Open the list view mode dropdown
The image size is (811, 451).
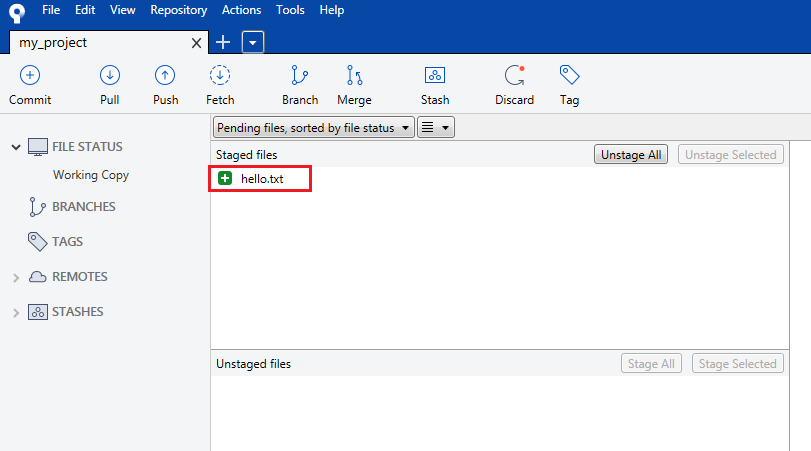coord(435,128)
